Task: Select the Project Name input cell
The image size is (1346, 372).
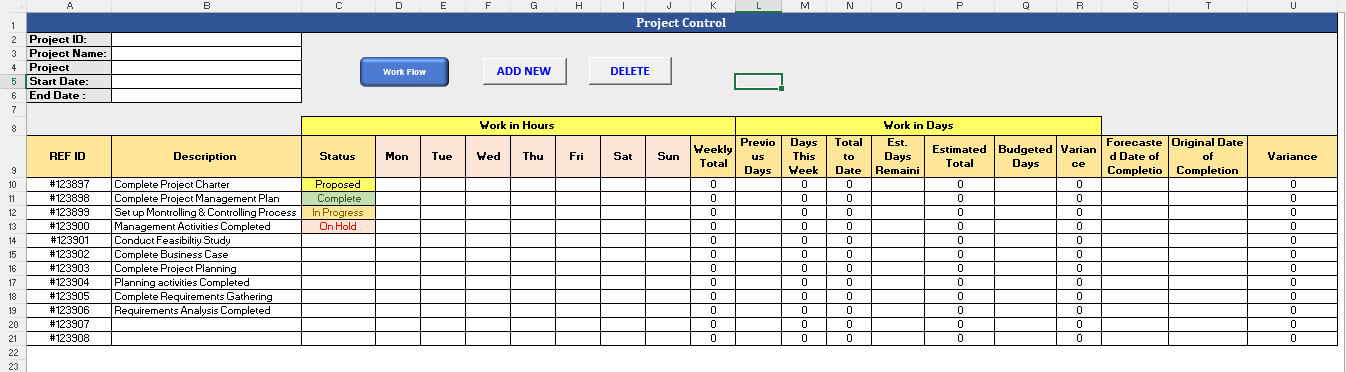Action: (206, 53)
